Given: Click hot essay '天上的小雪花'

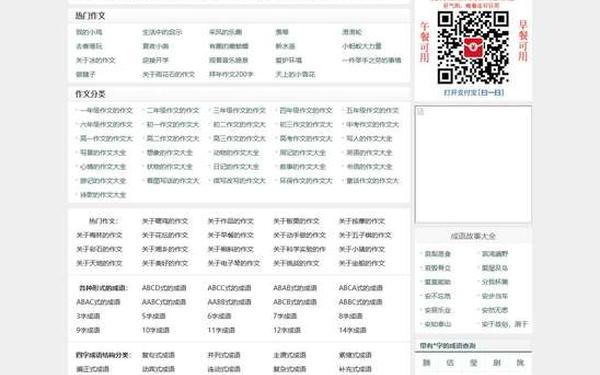Looking at the screenshot, I should (x=295, y=74).
